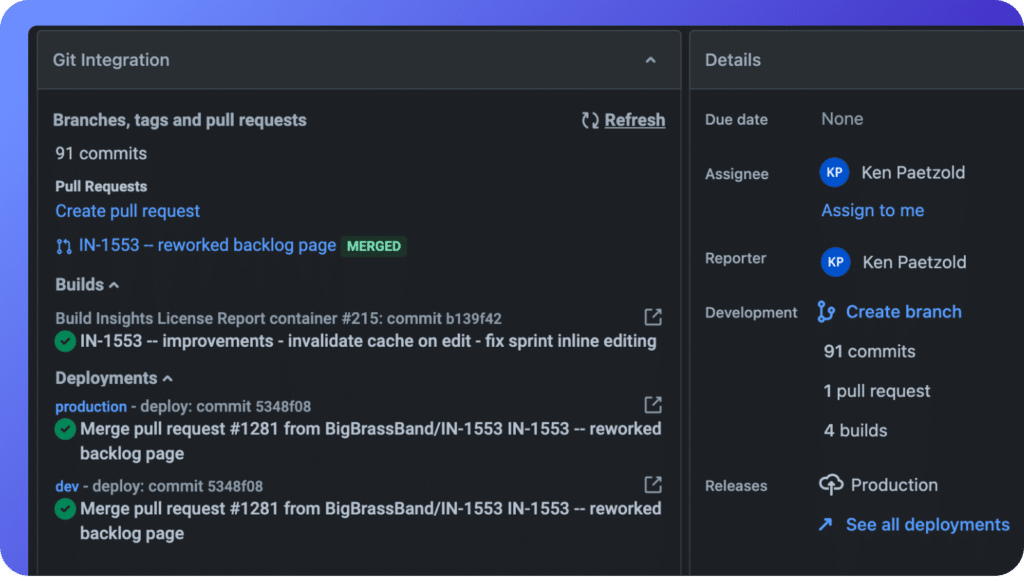The height and width of the screenshot is (581, 1024).
Task: Click the Due date None field
Action: point(842,119)
